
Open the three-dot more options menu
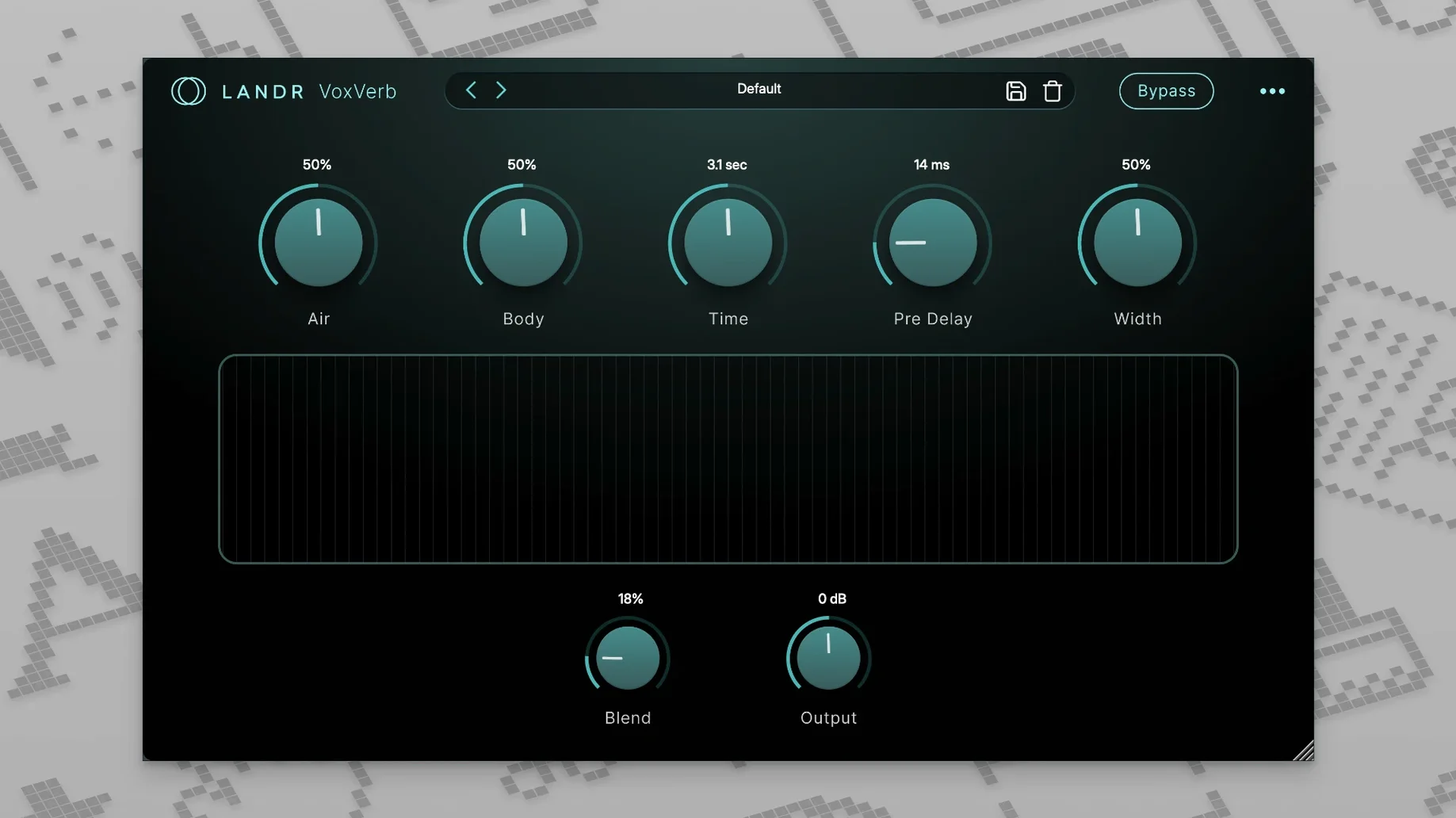1272,91
